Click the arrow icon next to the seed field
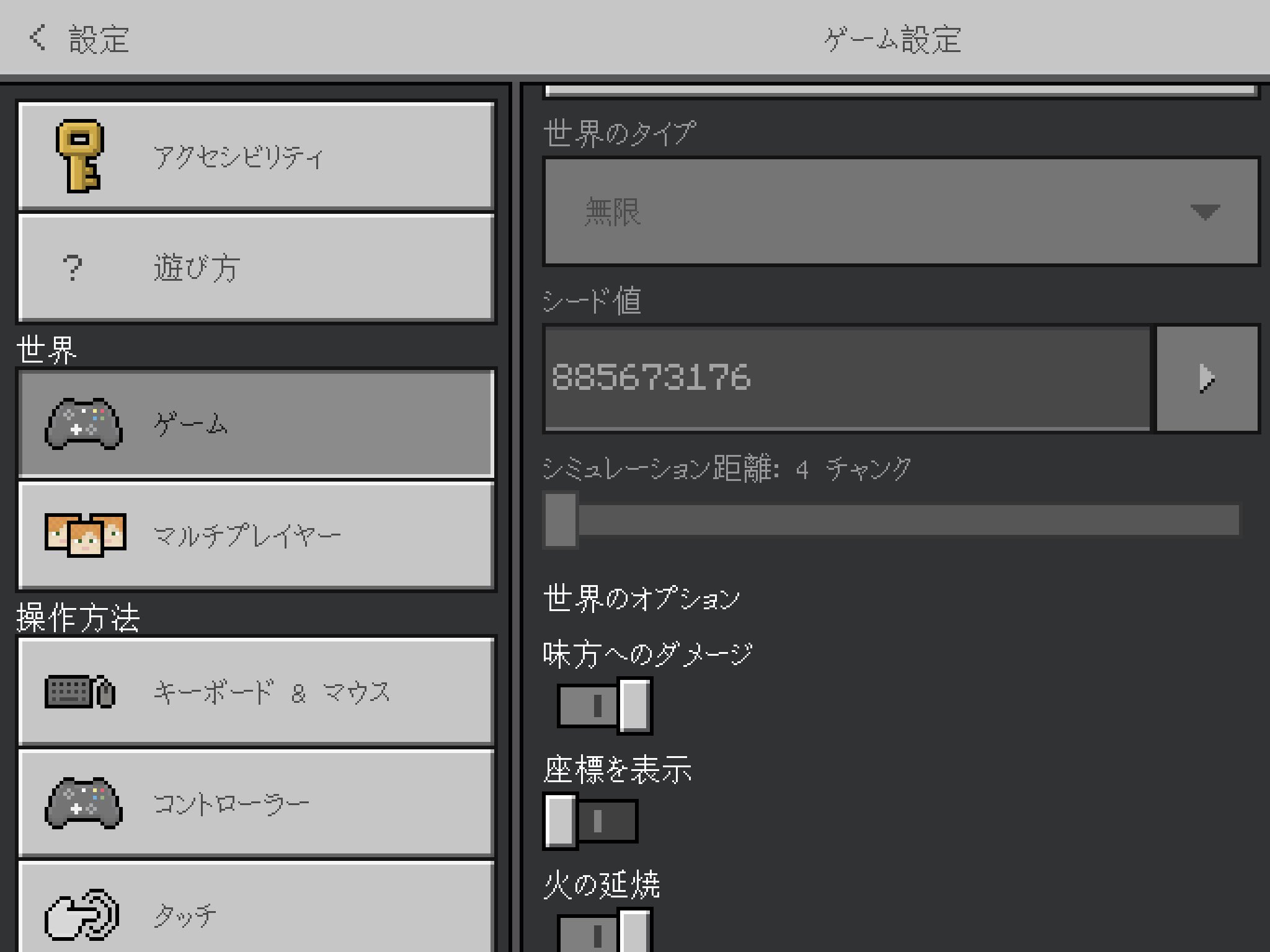This screenshot has width=1270, height=952. point(1206,380)
